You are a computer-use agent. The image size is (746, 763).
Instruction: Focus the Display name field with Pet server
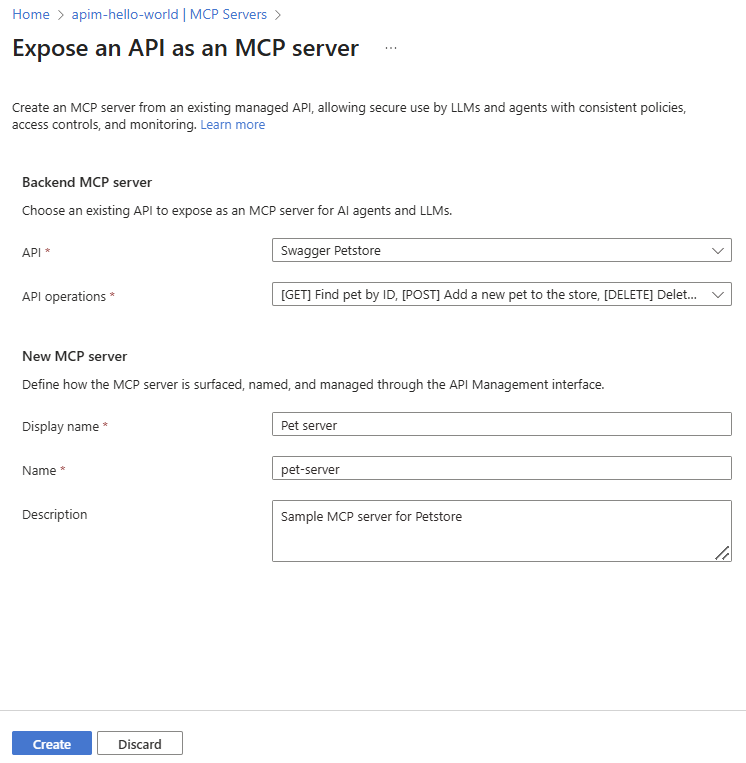(501, 425)
